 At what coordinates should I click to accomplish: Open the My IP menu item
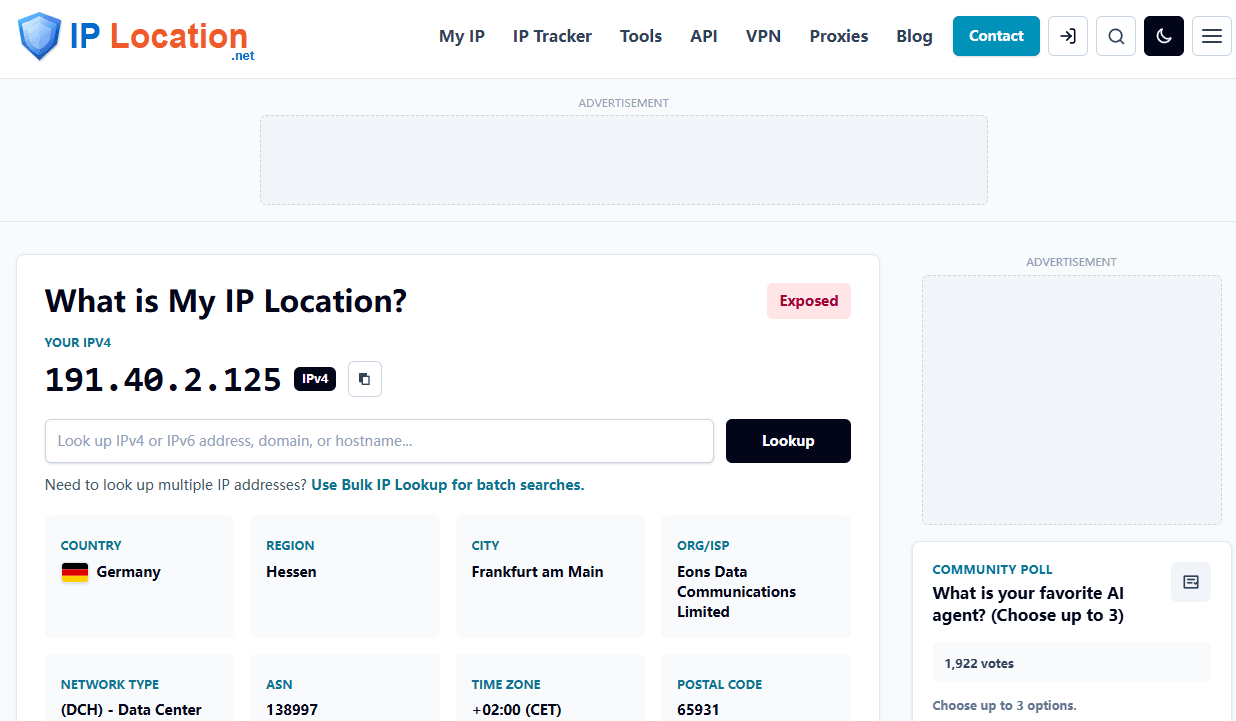(462, 36)
